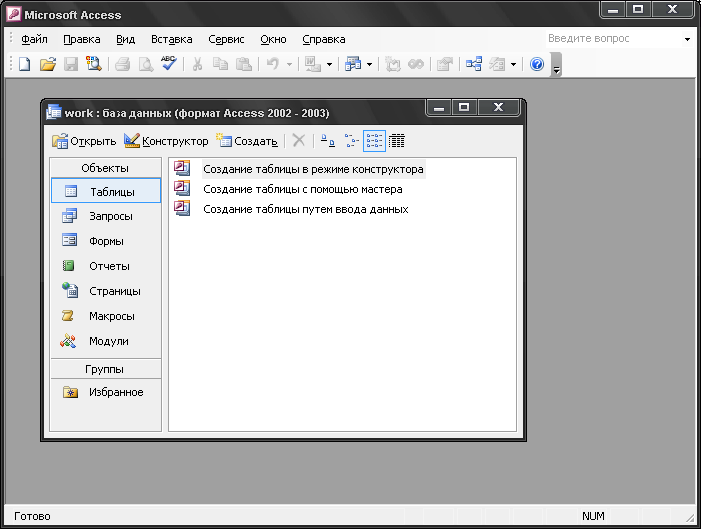
Task: Open the help question box dropdown arrow
Action: pyautogui.click(x=687, y=39)
